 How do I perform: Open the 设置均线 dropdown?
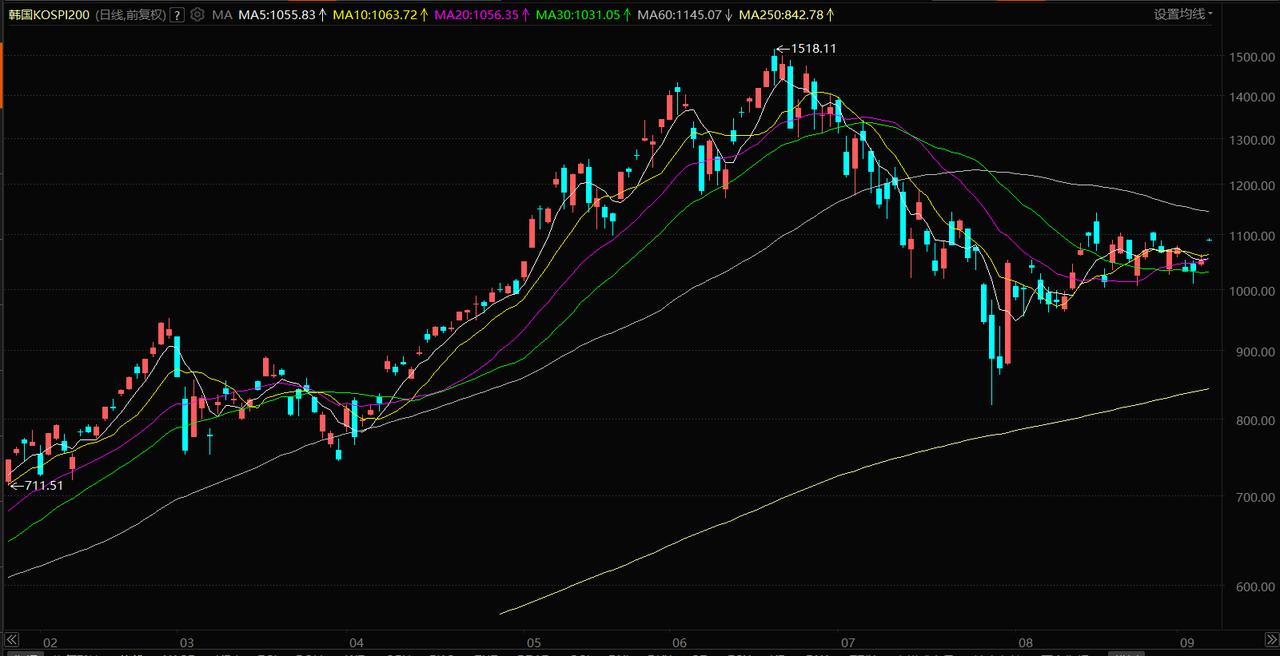point(1183,14)
